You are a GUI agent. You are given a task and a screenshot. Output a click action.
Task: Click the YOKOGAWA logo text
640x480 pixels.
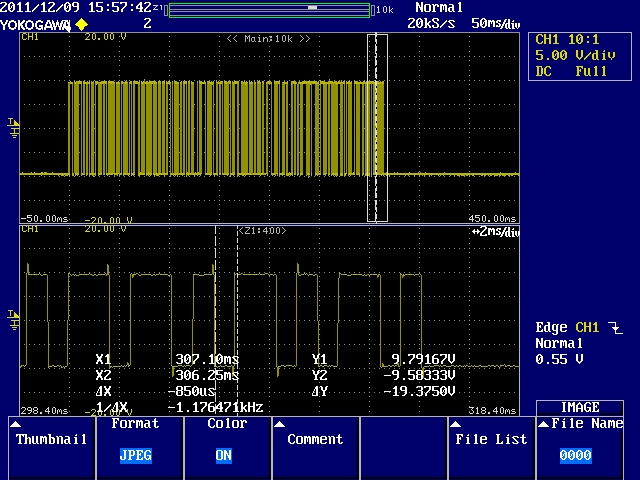pos(35,25)
